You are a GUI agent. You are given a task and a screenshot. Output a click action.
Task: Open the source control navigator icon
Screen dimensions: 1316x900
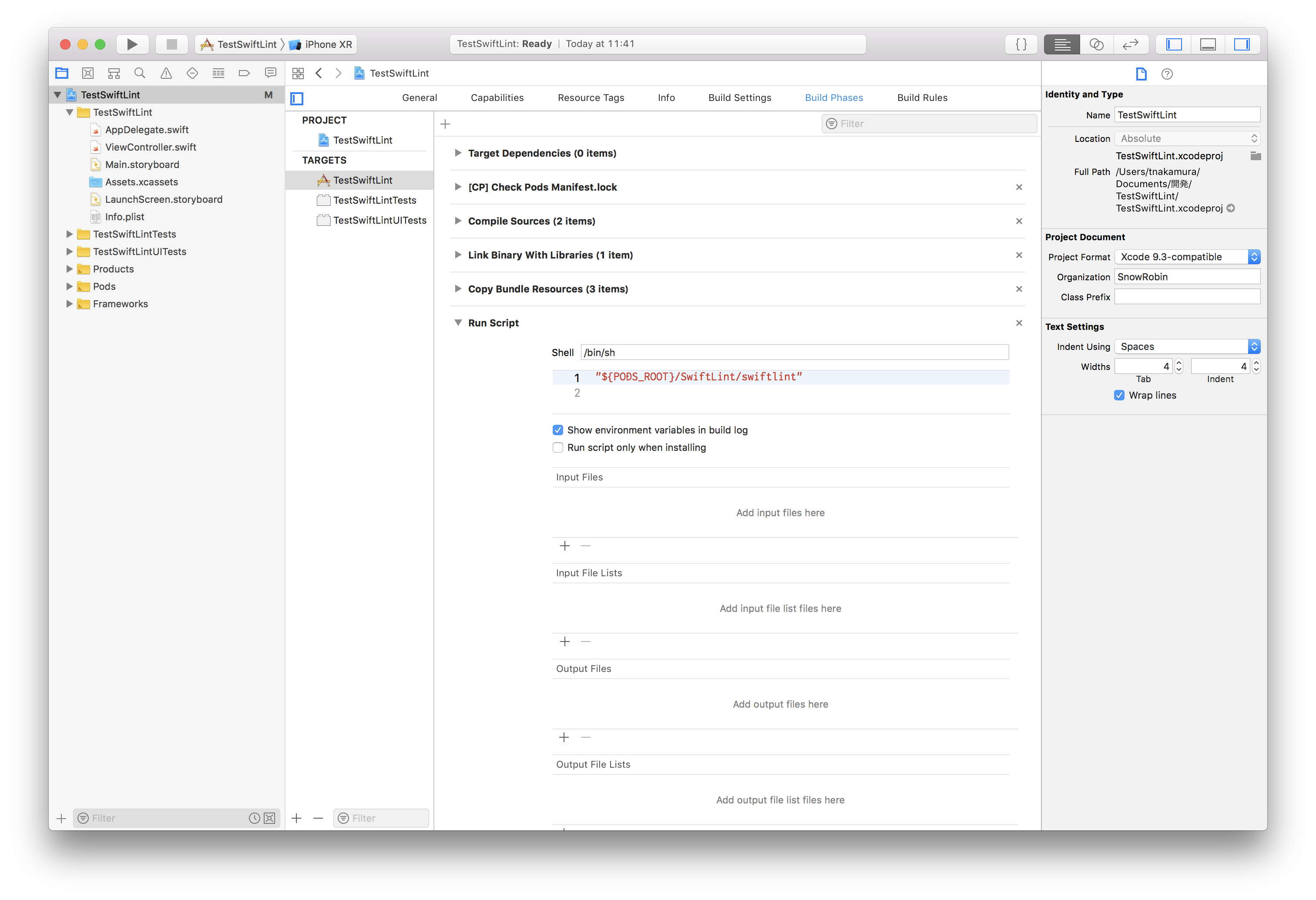(88, 73)
